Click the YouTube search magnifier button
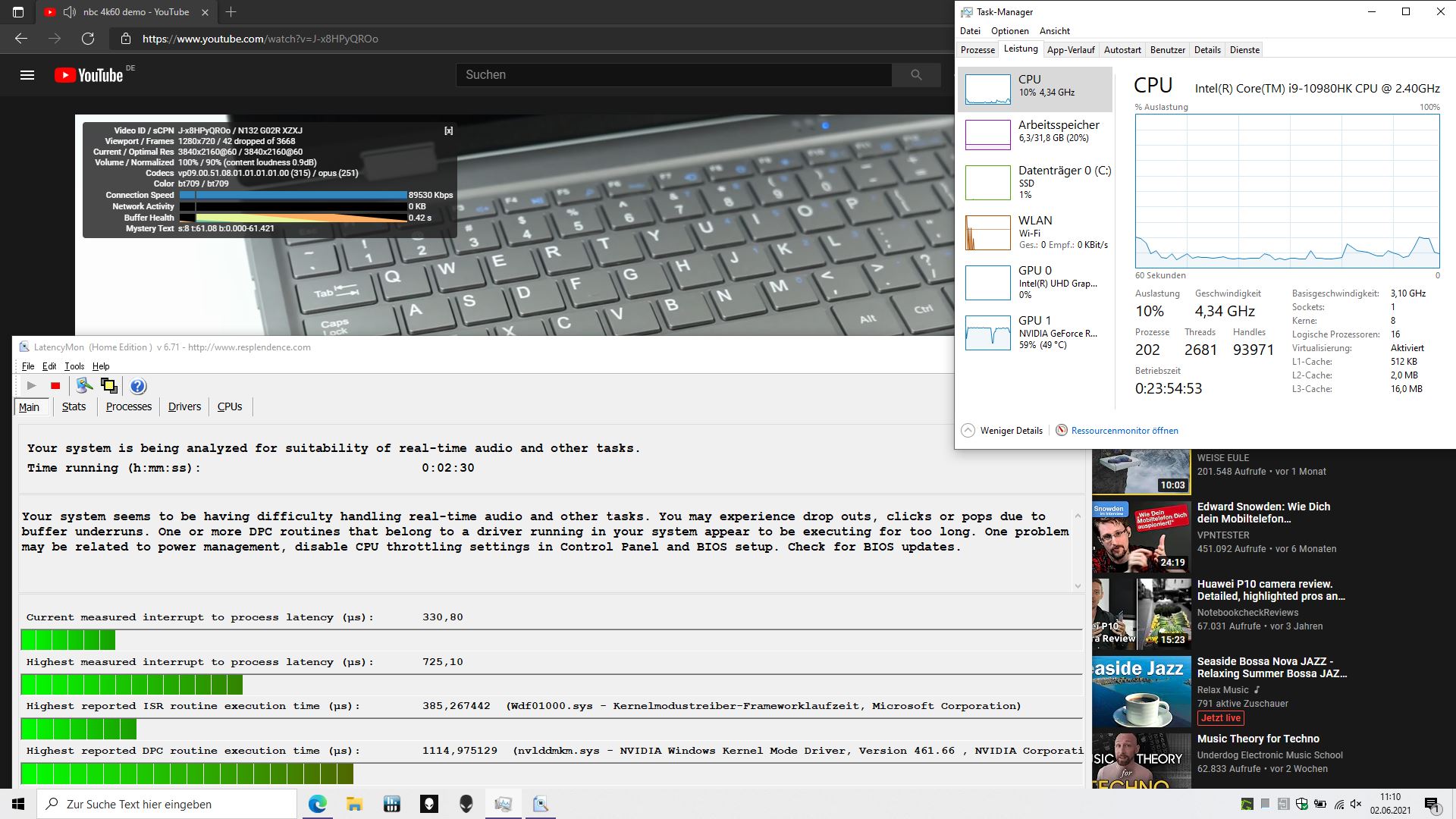Image resolution: width=1456 pixels, height=819 pixels. [916, 75]
